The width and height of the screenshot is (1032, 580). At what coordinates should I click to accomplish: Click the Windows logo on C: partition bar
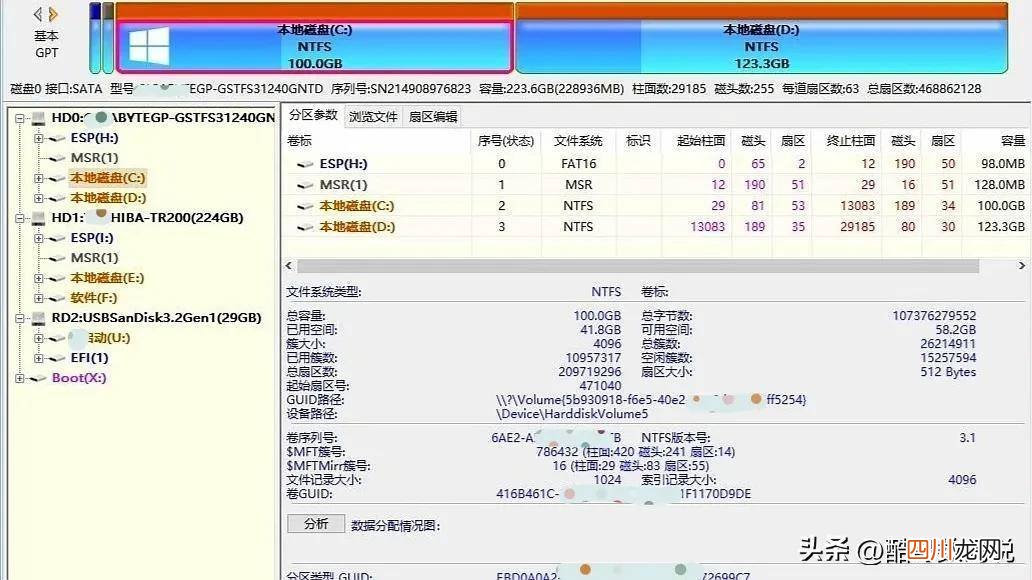tap(149, 46)
